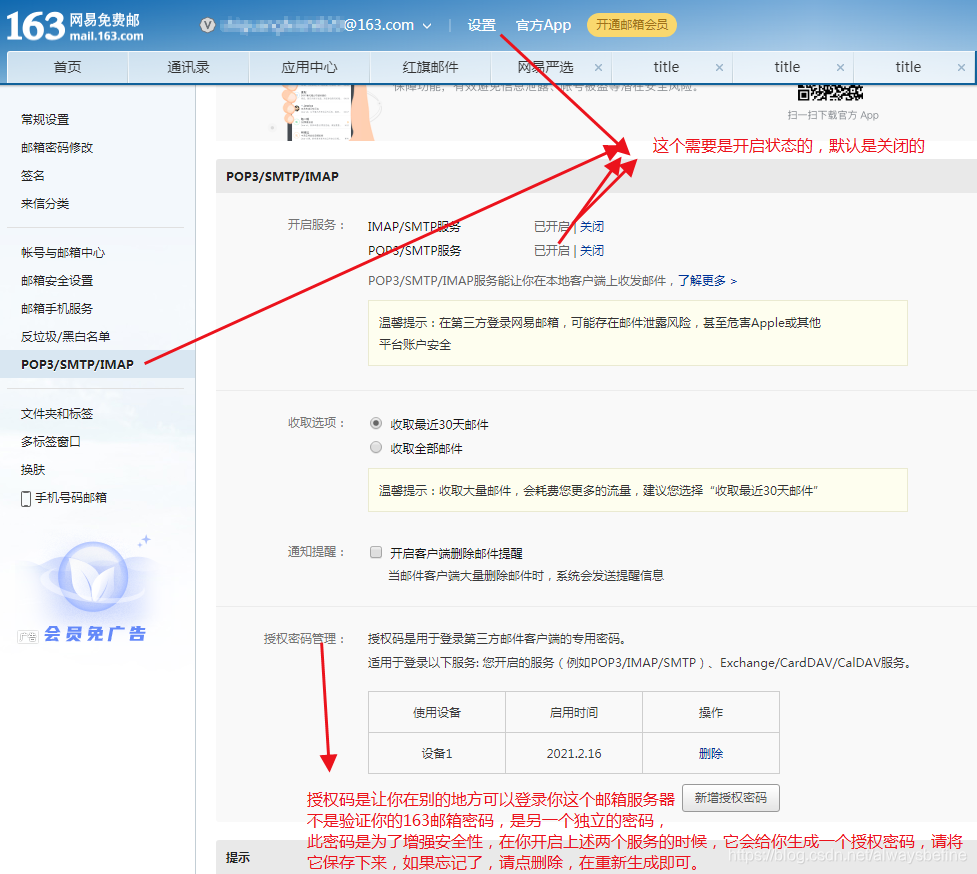This screenshot has width=977, height=874.
Task: Click the 提示 section header
Action: (238, 857)
